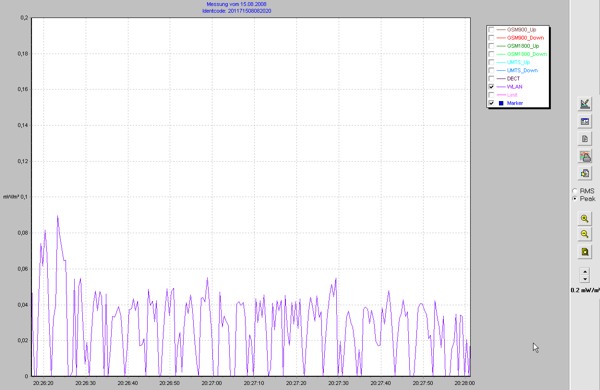Zoom in using the magnifier plus icon
600x390 pixels.
pos(585,219)
